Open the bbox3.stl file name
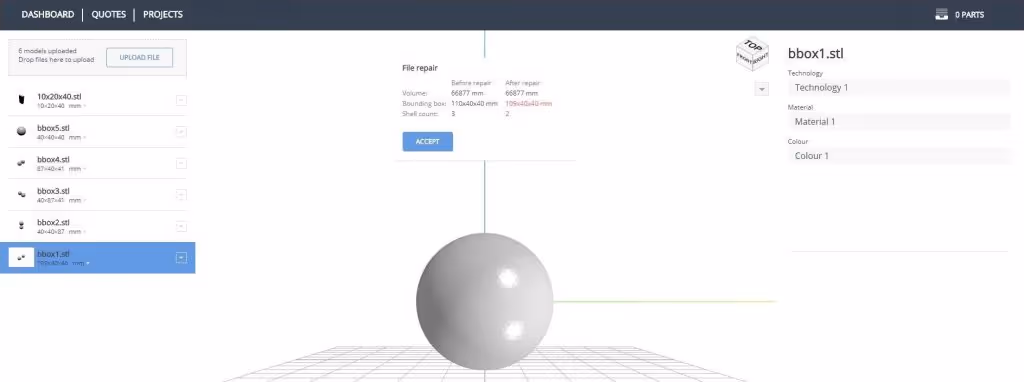The image size is (1024, 382). (54, 191)
